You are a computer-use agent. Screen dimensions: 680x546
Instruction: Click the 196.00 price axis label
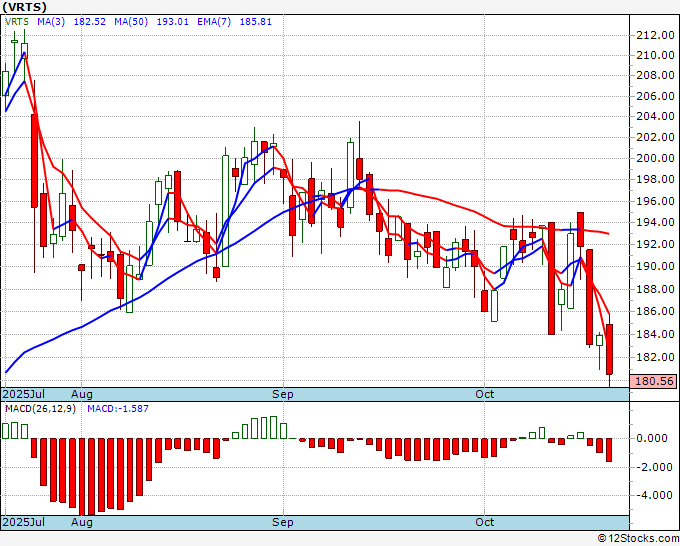(x=655, y=201)
